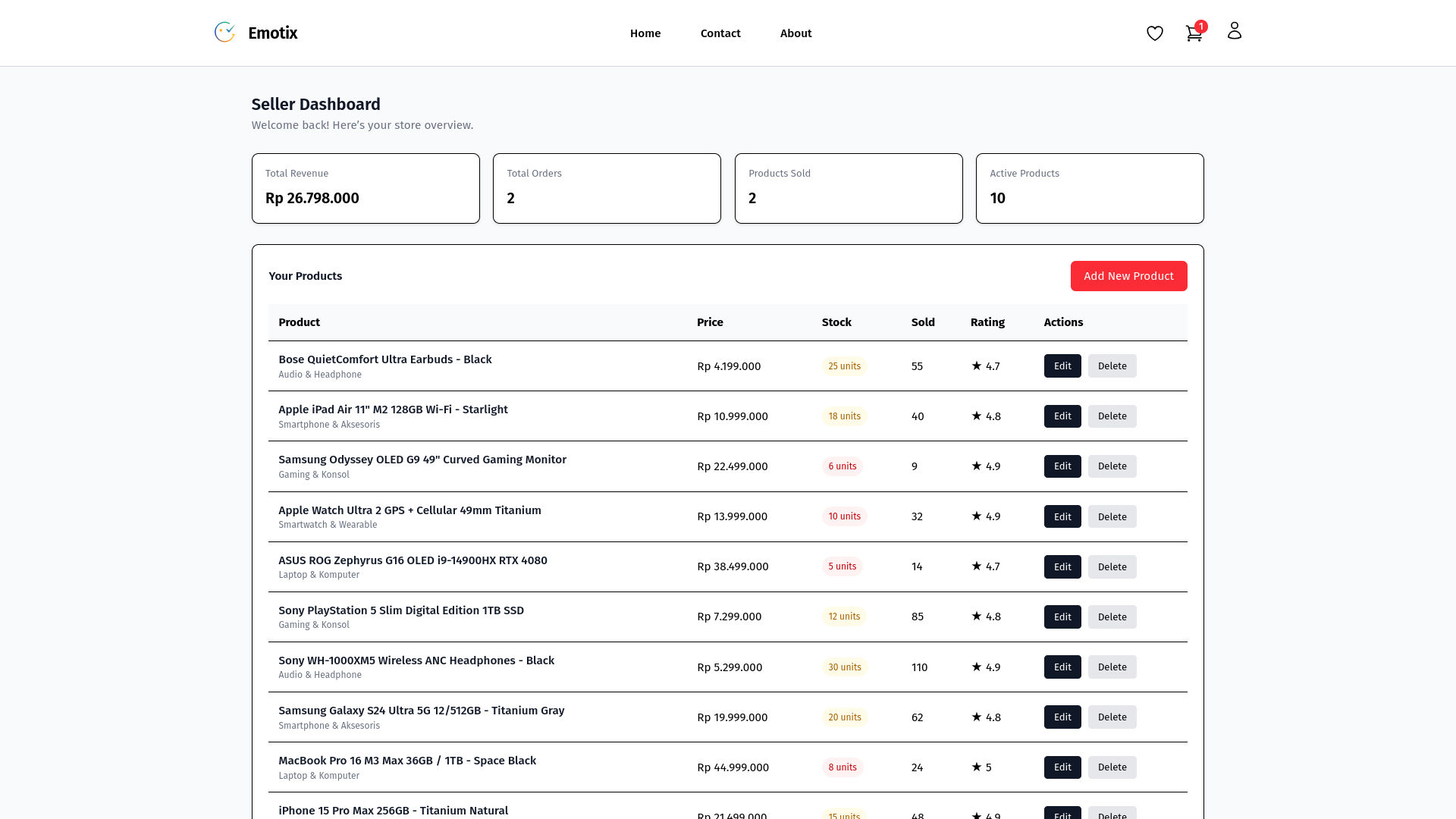Click the Sold column header
Viewport: 1456px width, 819px height.
(923, 322)
